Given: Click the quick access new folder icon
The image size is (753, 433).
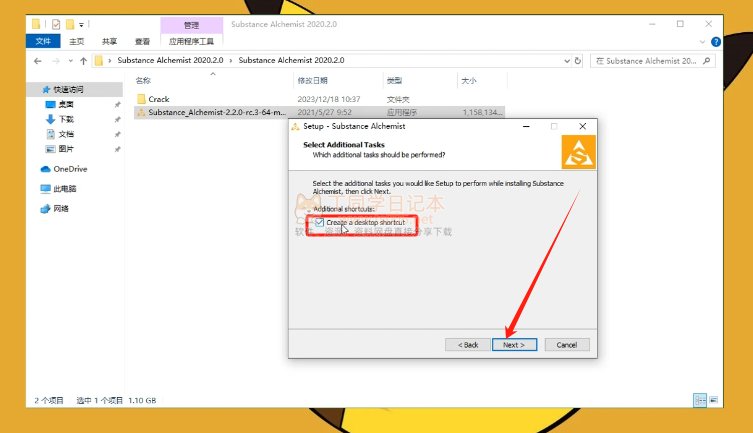Looking at the screenshot, I should pos(70,24).
